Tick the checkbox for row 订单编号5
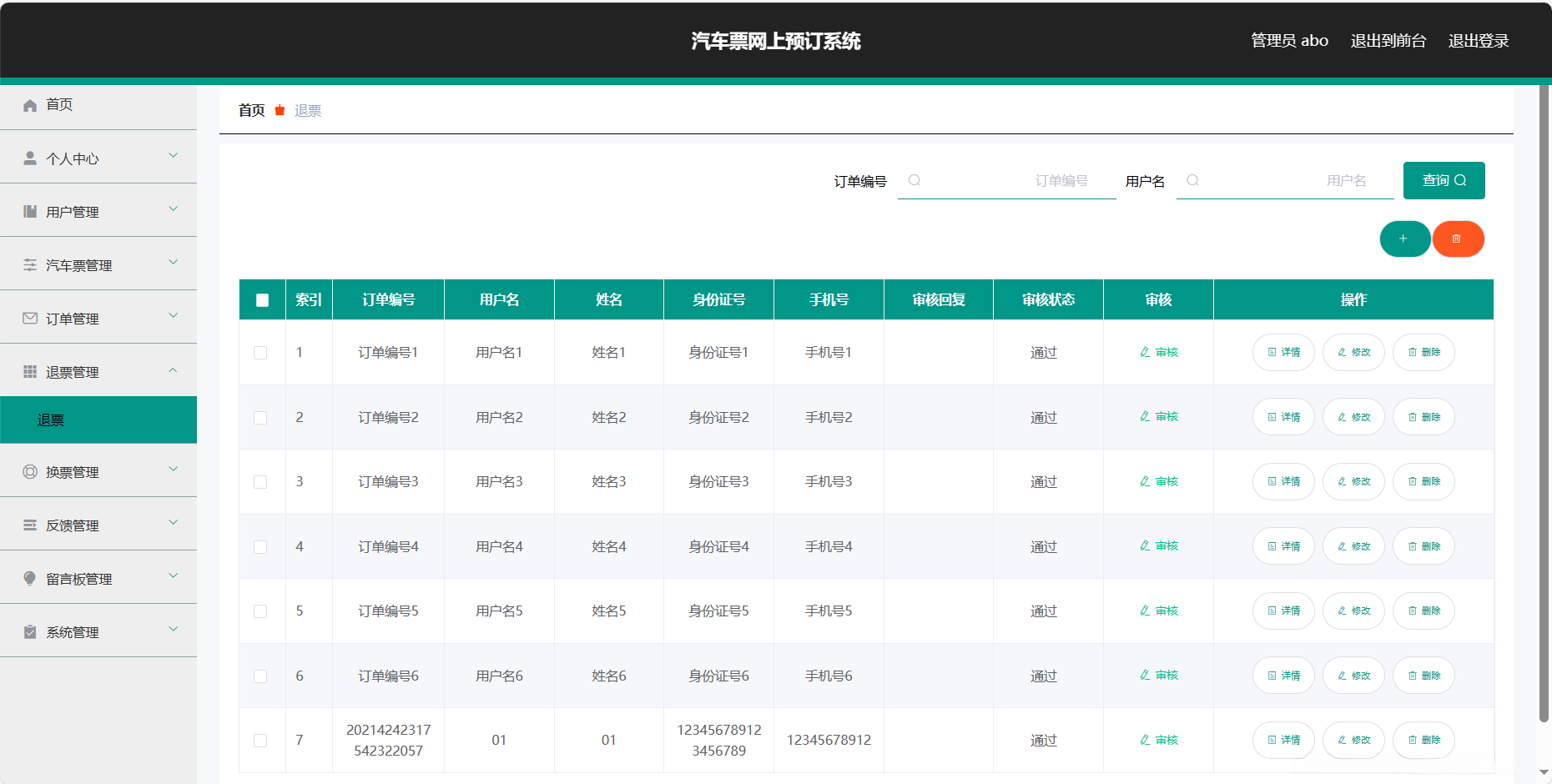The height and width of the screenshot is (784, 1552). 260,611
